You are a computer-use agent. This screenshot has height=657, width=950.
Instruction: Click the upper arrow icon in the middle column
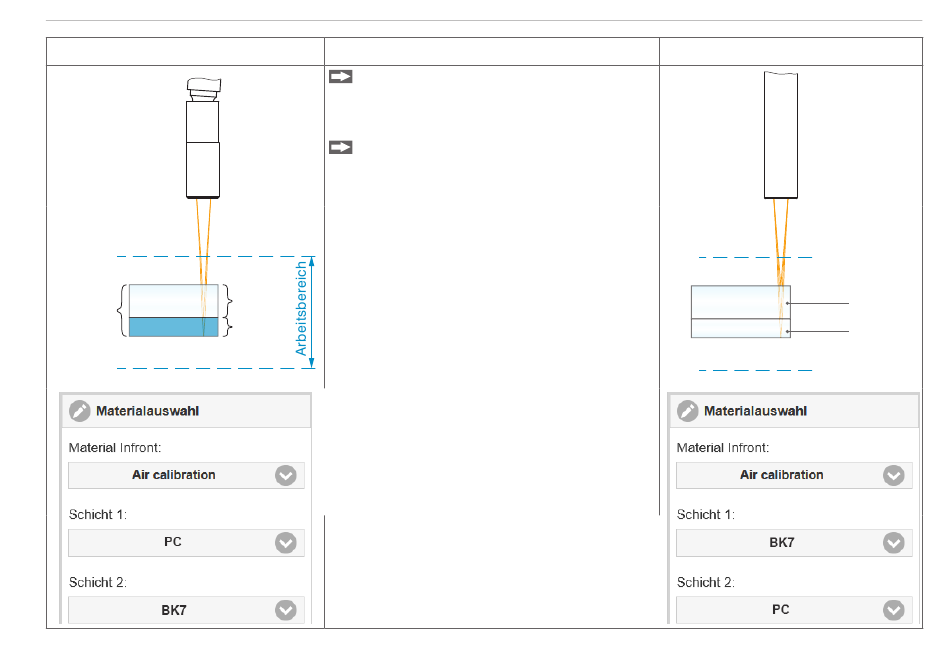340,76
